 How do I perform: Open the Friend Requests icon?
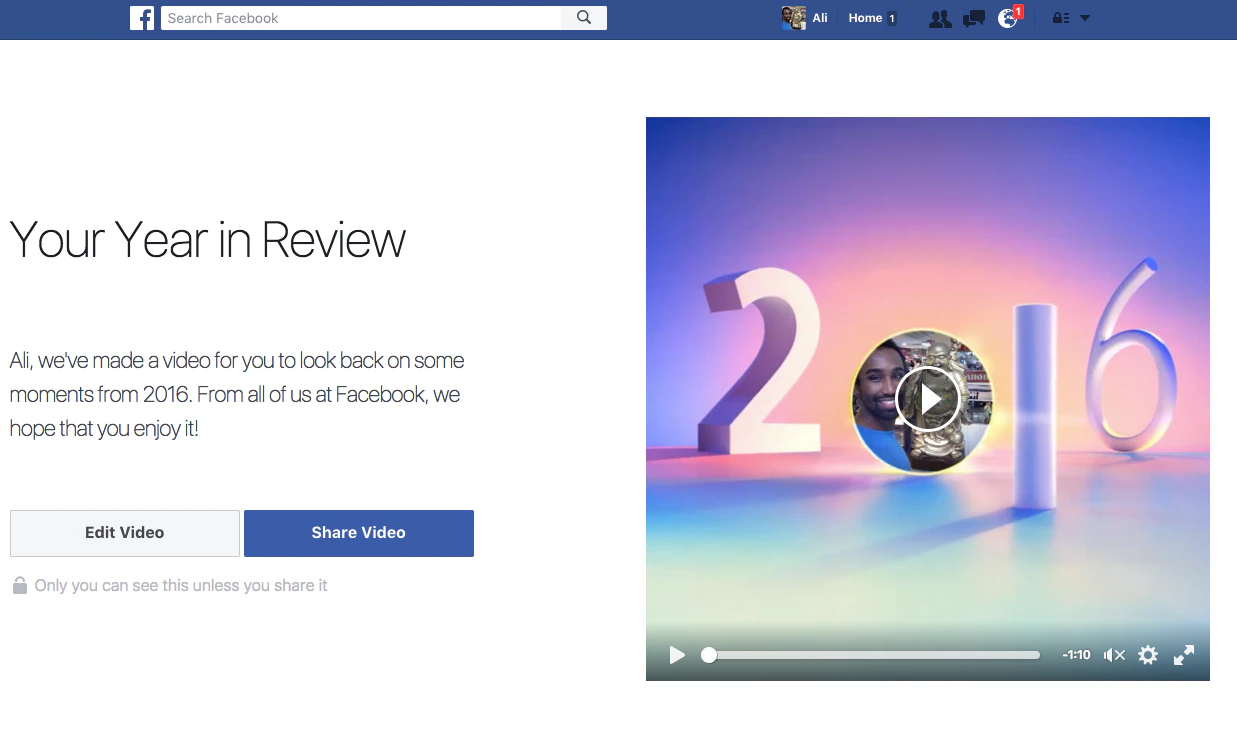pyautogui.click(x=939, y=17)
